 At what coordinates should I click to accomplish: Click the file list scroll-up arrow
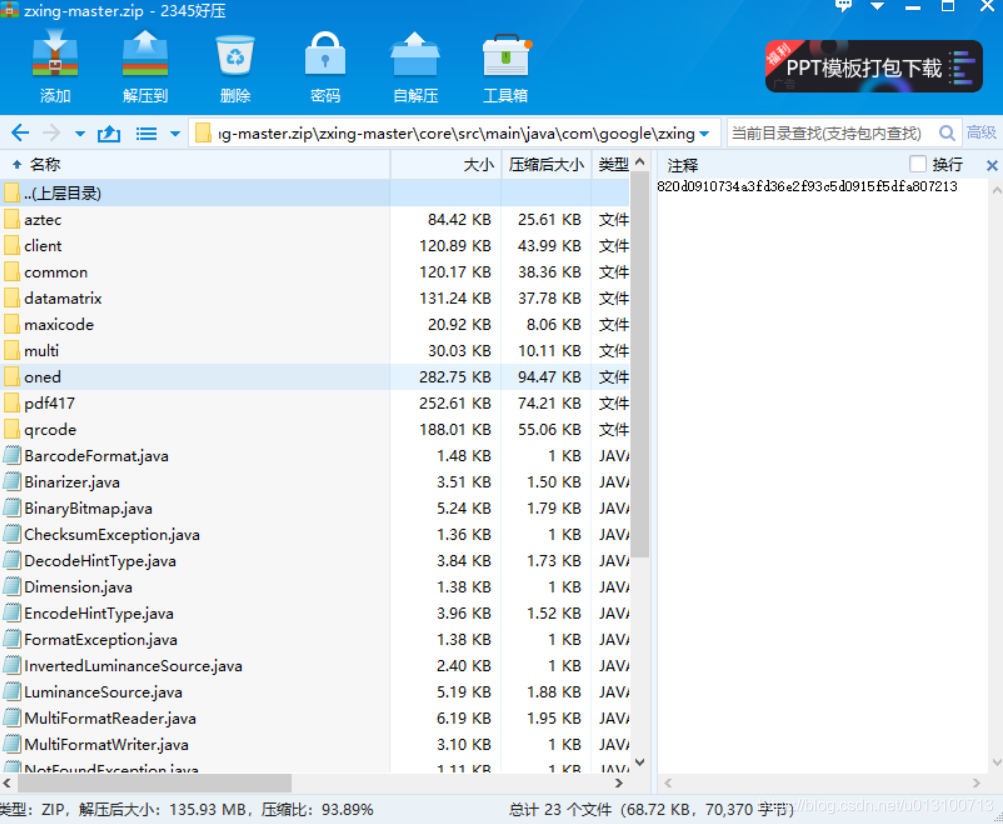(x=640, y=162)
